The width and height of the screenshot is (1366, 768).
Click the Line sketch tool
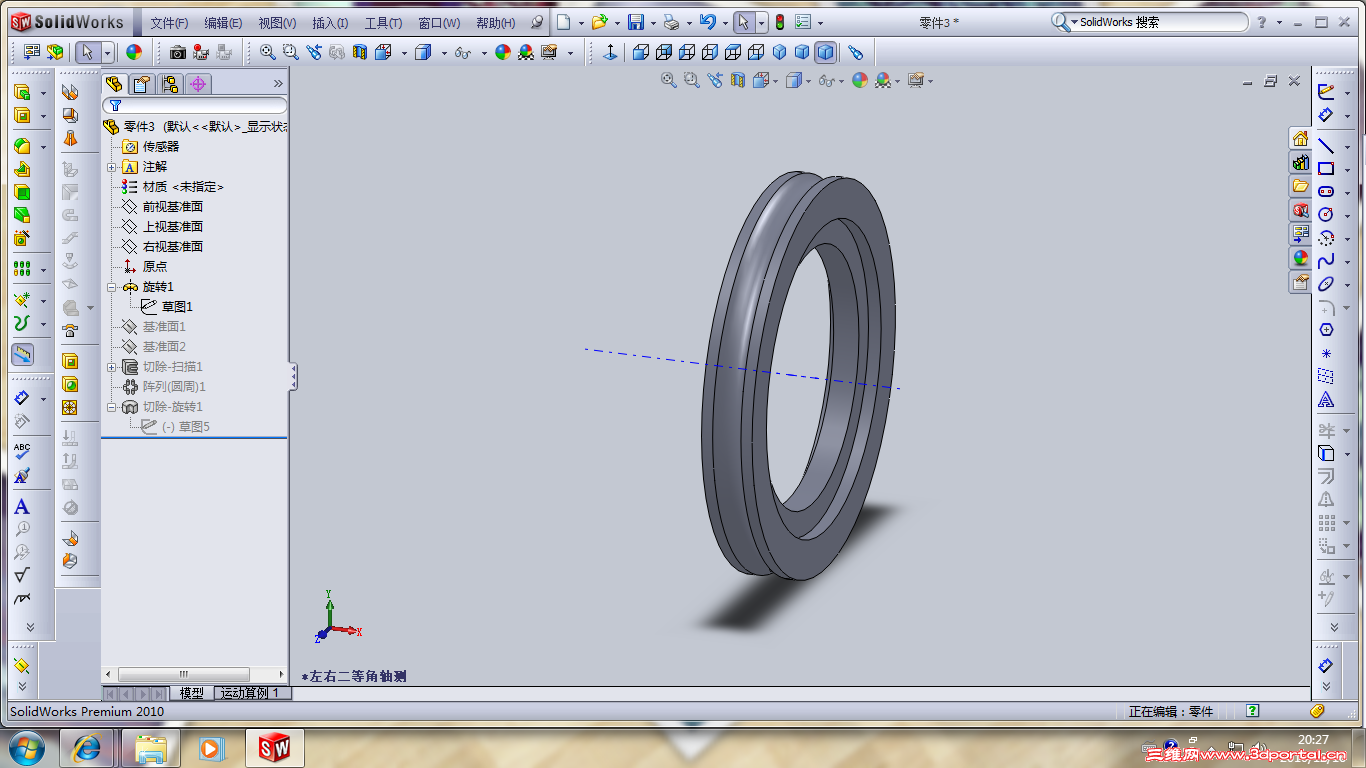(x=1326, y=146)
